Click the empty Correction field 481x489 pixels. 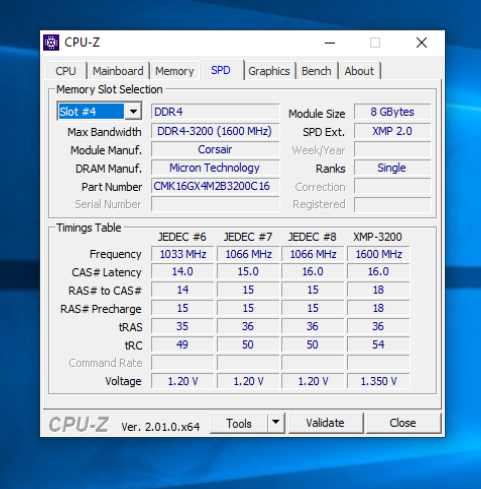click(x=392, y=186)
